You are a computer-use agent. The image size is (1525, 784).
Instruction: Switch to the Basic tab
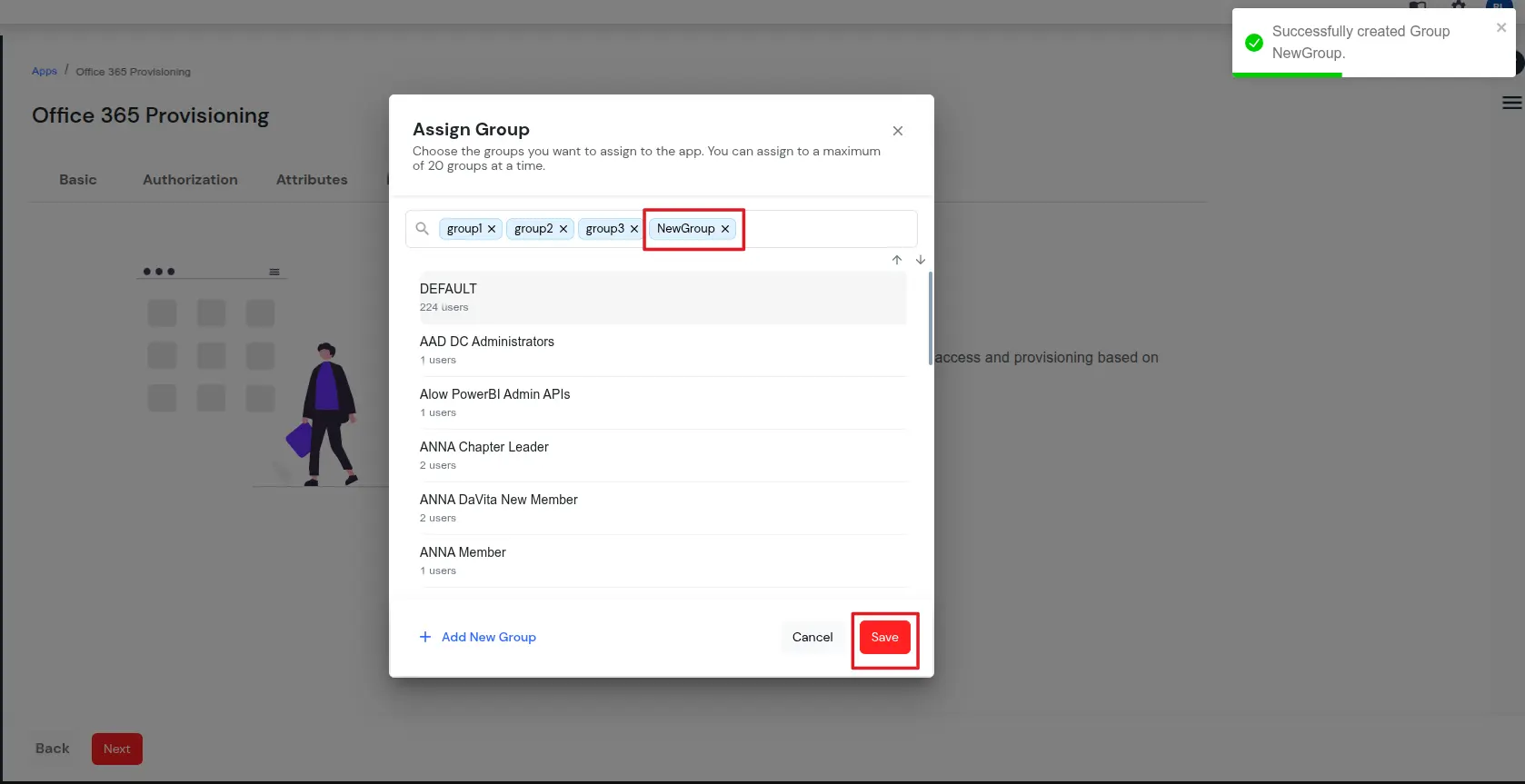point(78,180)
